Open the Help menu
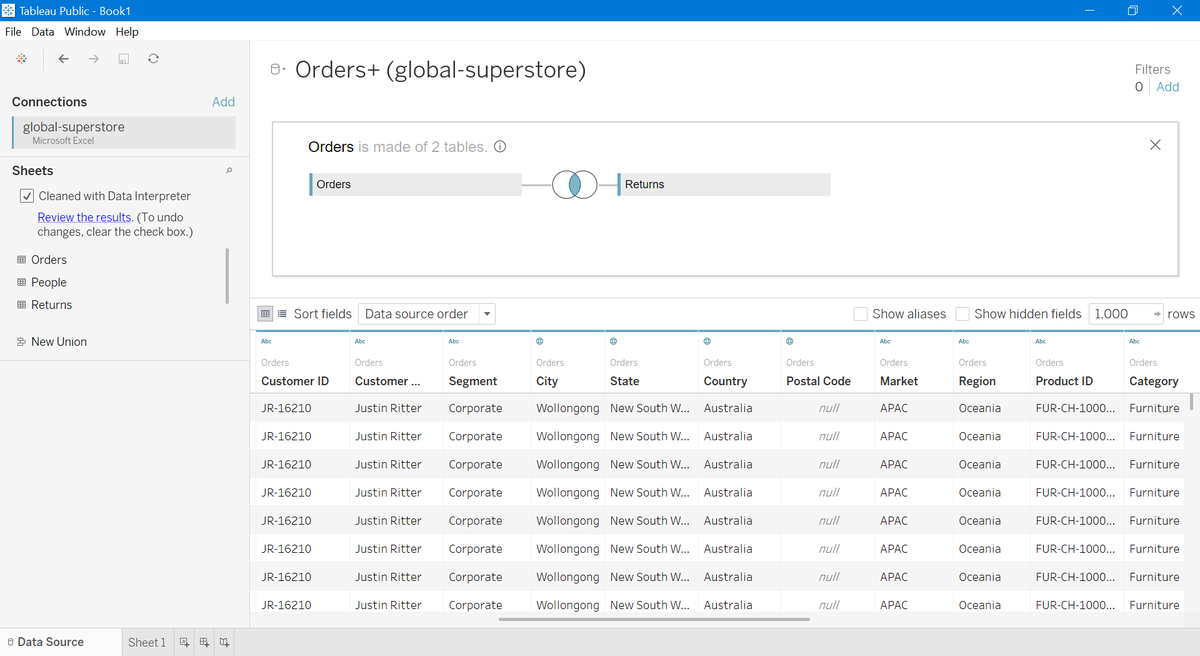The image size is (1200, 656). coord(127,32)
